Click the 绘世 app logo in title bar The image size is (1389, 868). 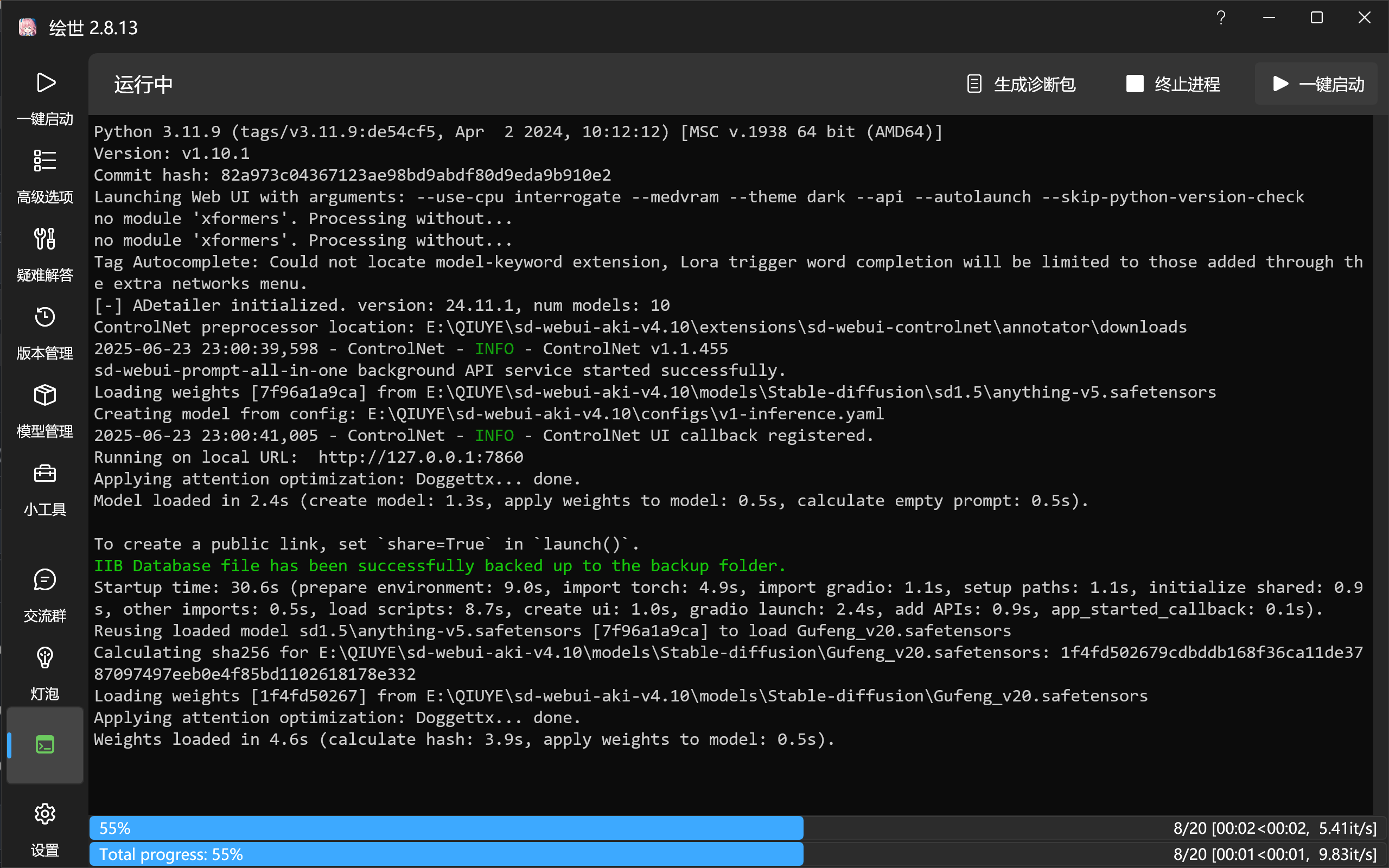(27, 27)
